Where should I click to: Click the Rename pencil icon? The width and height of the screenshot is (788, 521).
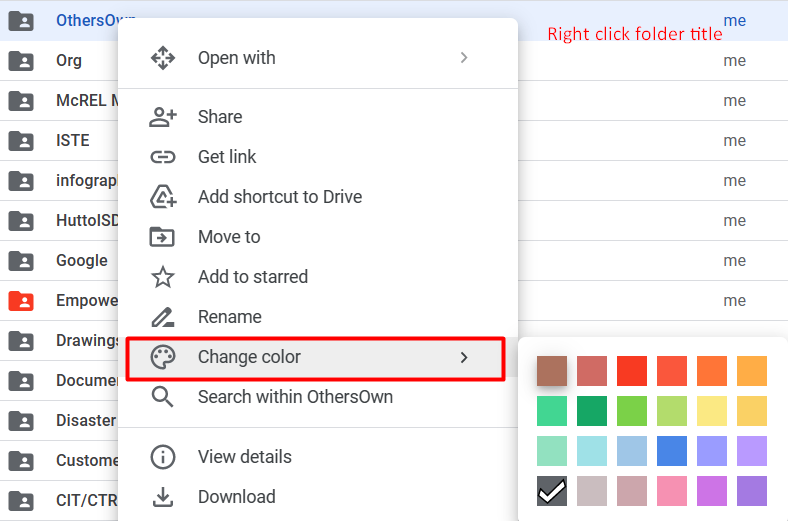163,317
